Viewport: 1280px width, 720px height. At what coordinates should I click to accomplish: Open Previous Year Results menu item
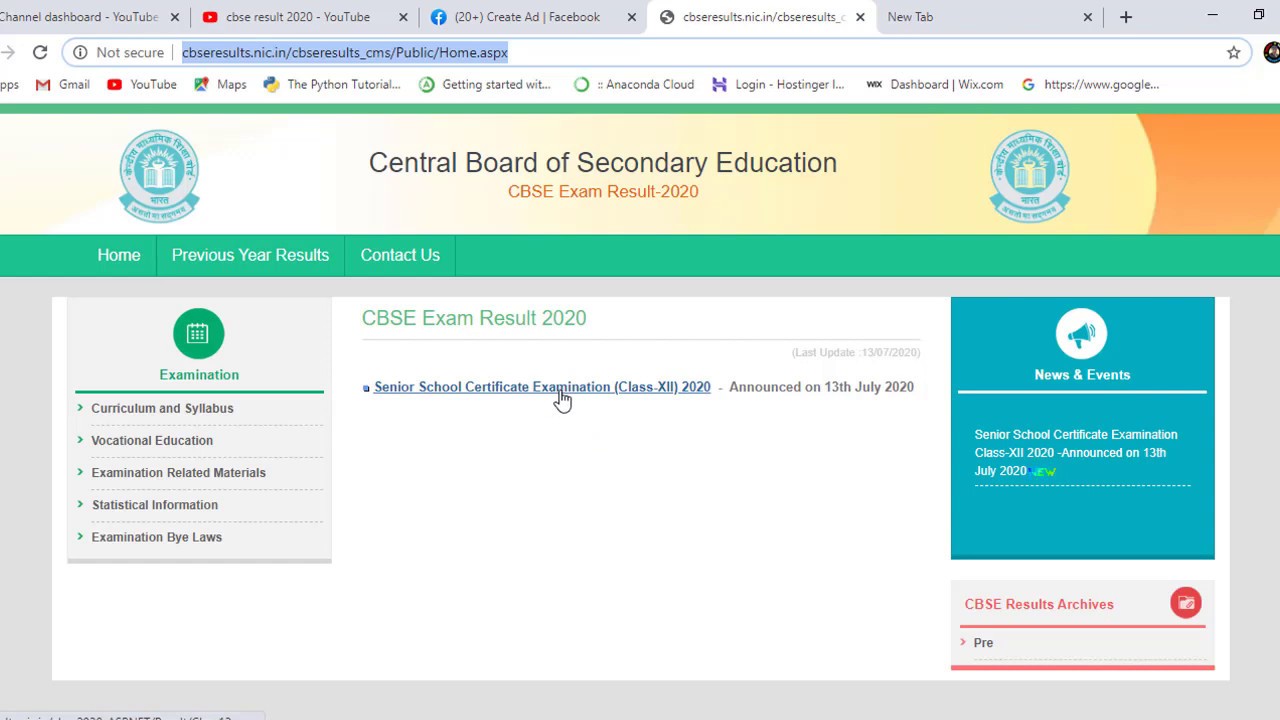point(250,255)
